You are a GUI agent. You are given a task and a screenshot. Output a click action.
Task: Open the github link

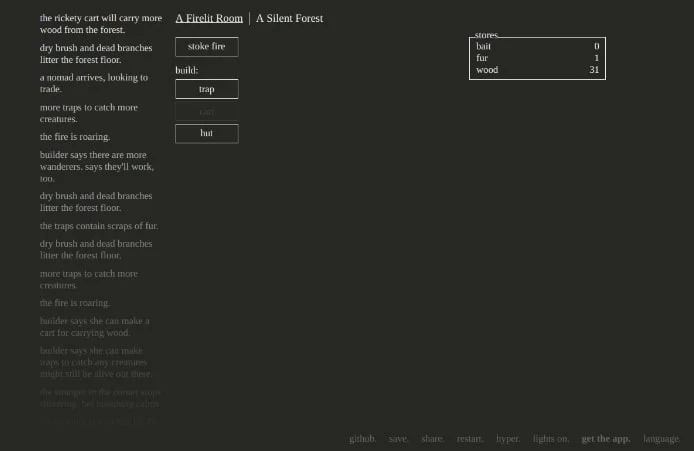tap(362, 439)
